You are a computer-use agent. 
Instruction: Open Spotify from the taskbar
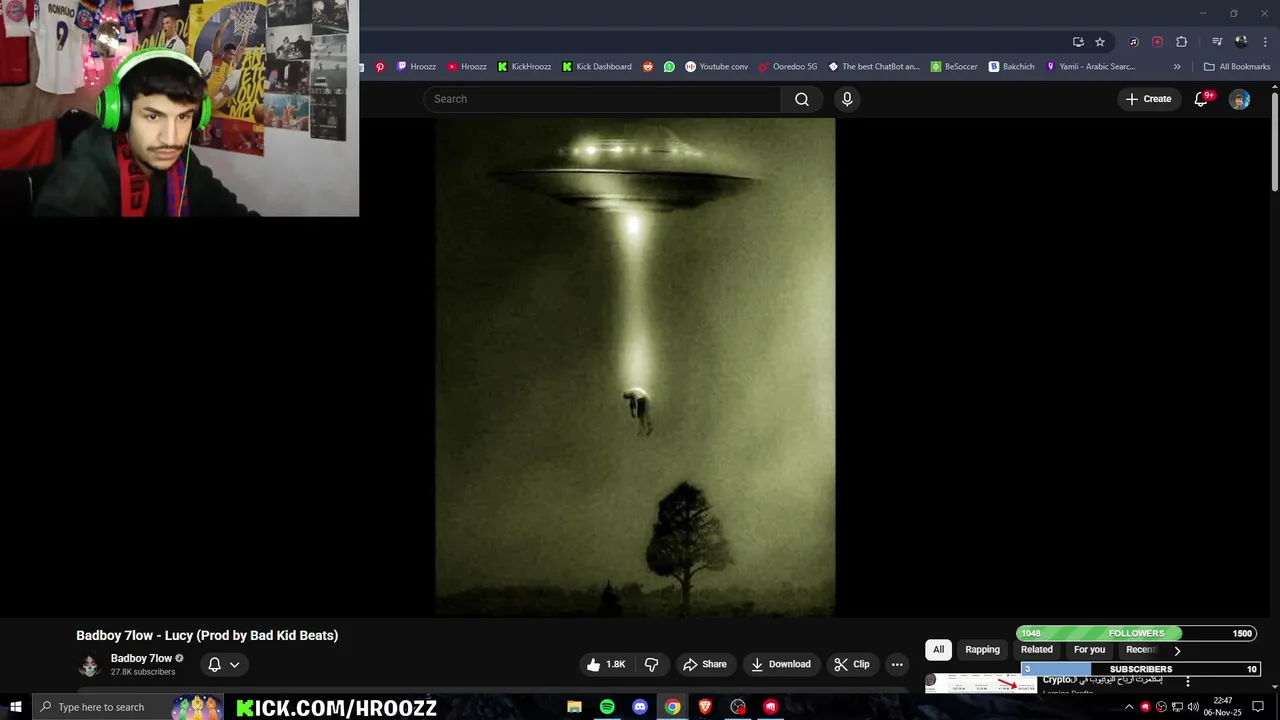[607, 707]
